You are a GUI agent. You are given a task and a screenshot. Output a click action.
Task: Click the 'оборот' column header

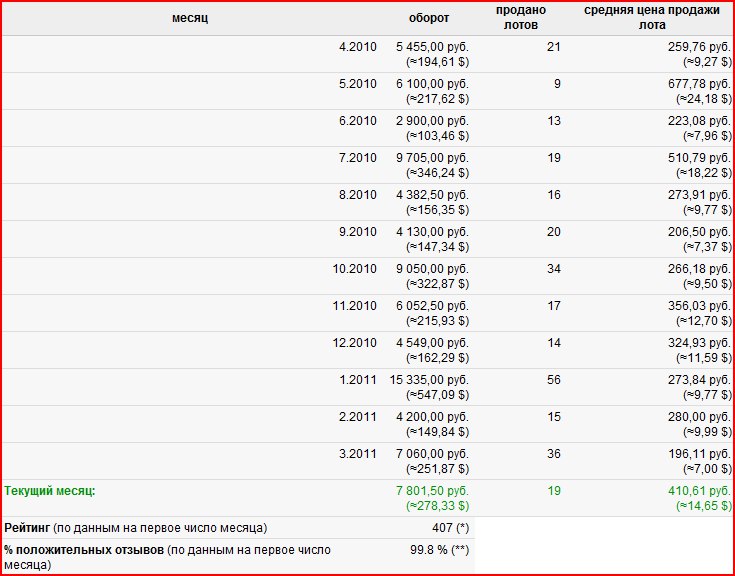click(429, 18)
